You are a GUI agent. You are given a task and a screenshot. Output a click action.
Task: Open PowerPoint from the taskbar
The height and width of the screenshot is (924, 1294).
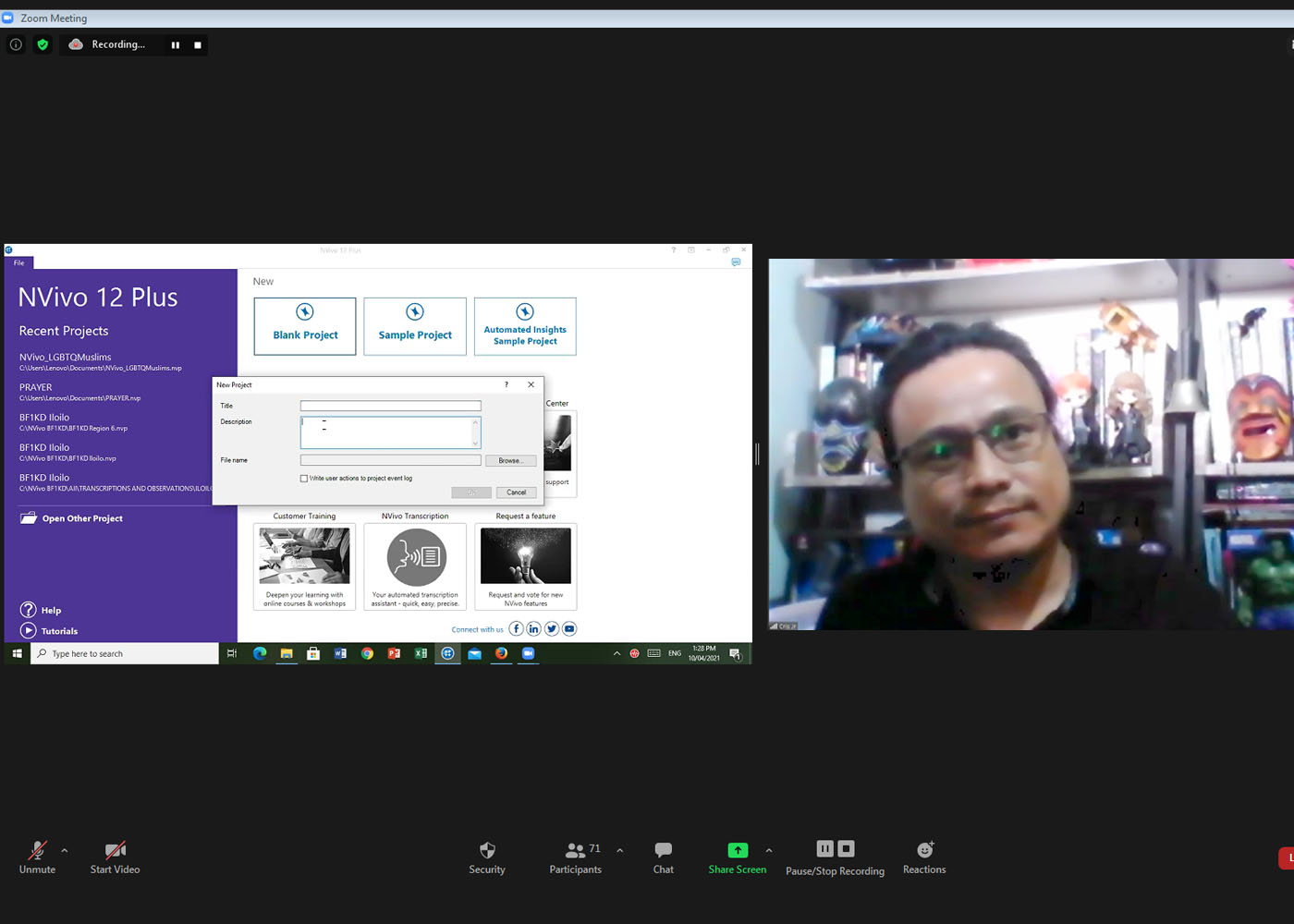coord(394,653)
